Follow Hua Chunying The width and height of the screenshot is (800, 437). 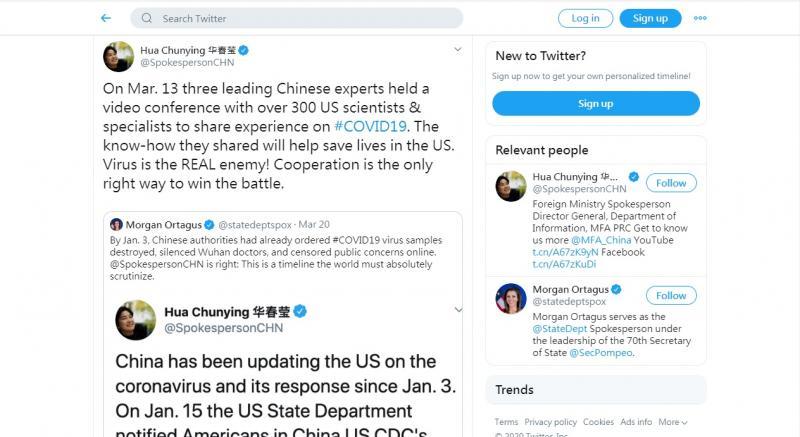pos(671,183)
